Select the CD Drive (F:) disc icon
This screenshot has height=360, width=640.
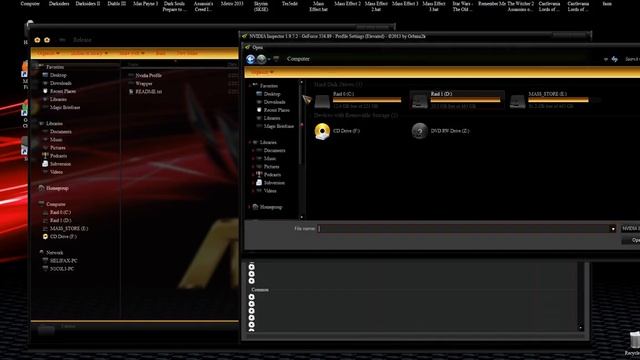[322, 131]
